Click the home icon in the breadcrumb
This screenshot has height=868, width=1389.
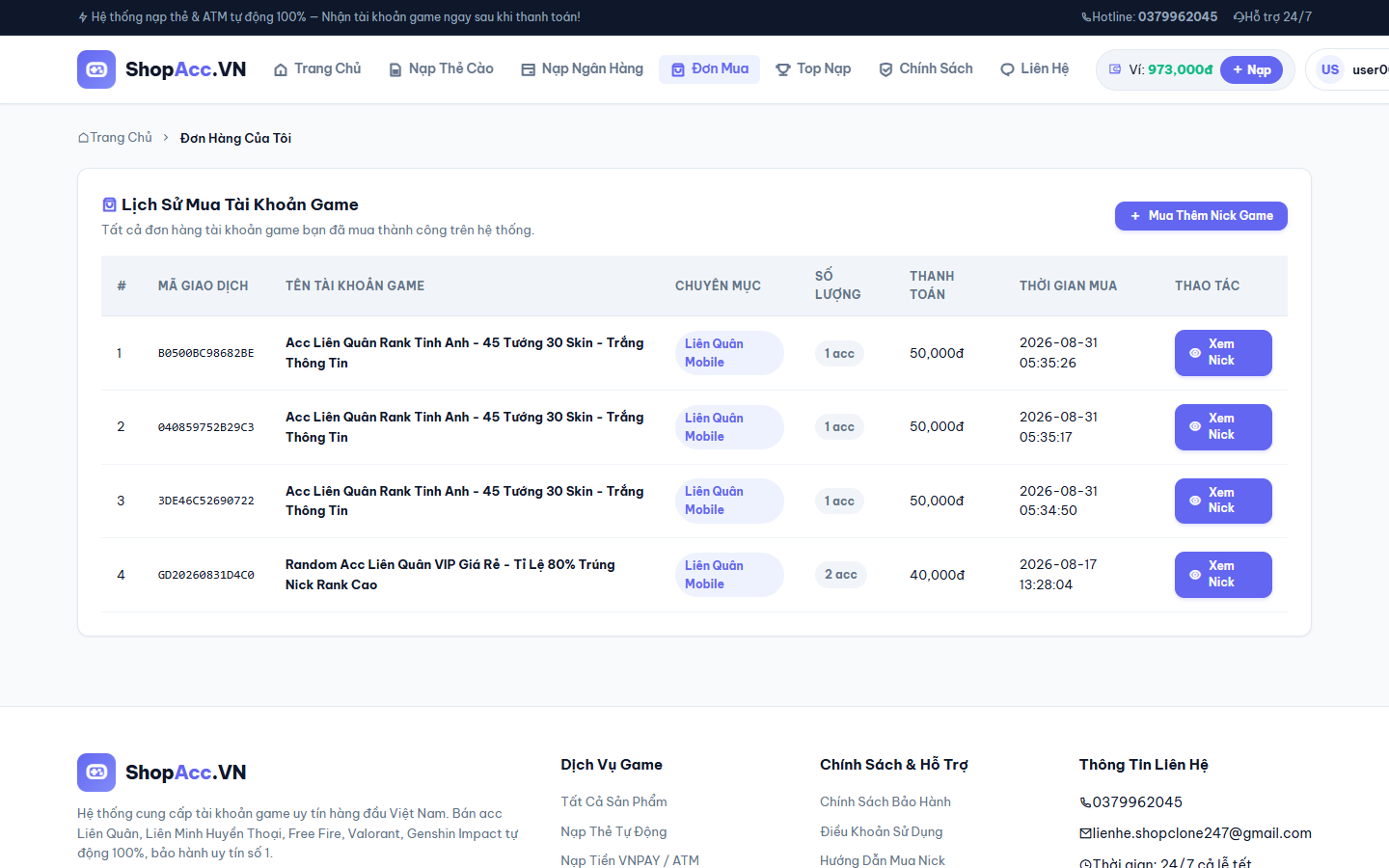click(83, 138)
